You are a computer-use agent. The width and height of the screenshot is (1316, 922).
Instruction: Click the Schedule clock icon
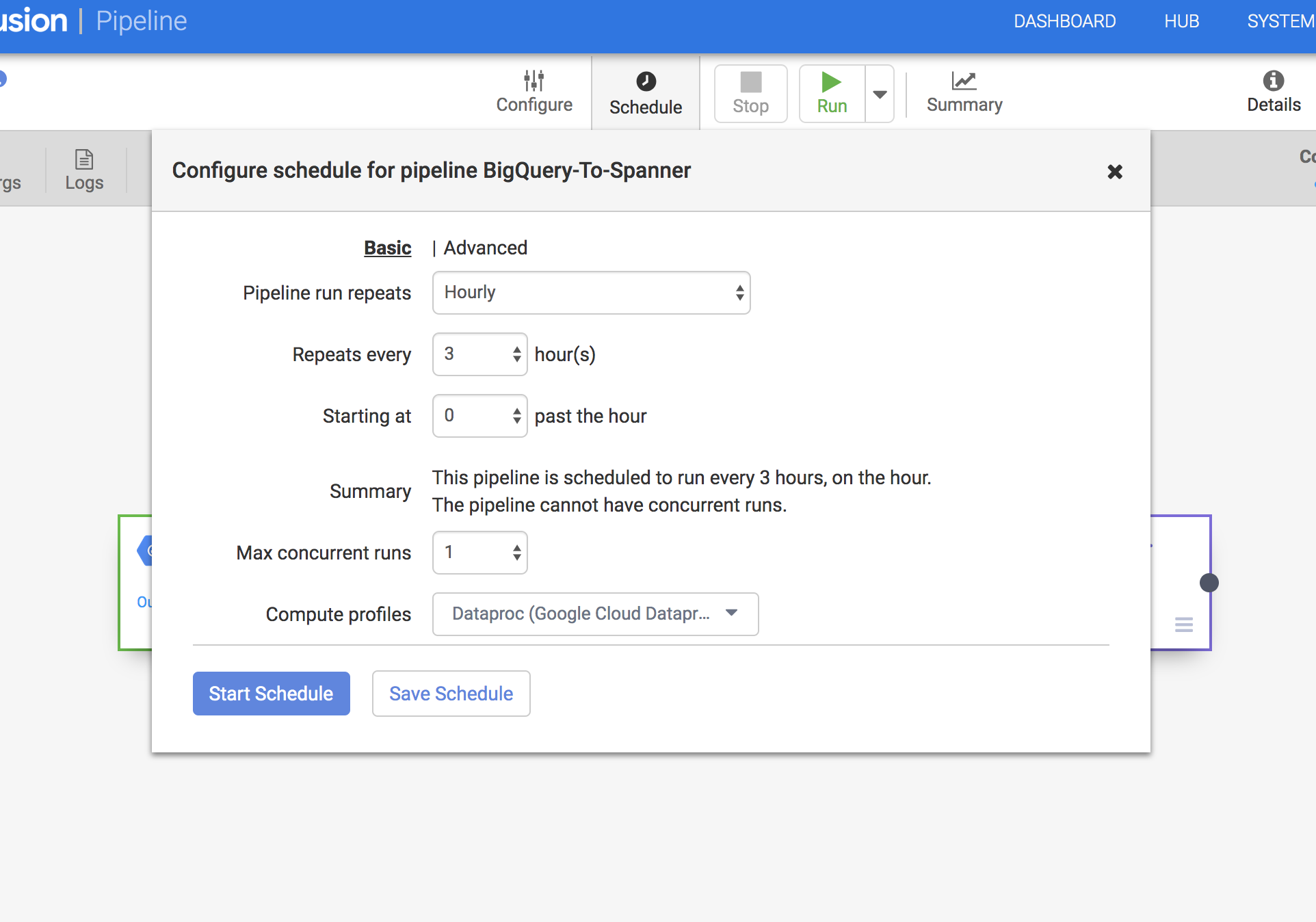coord(646,81)
